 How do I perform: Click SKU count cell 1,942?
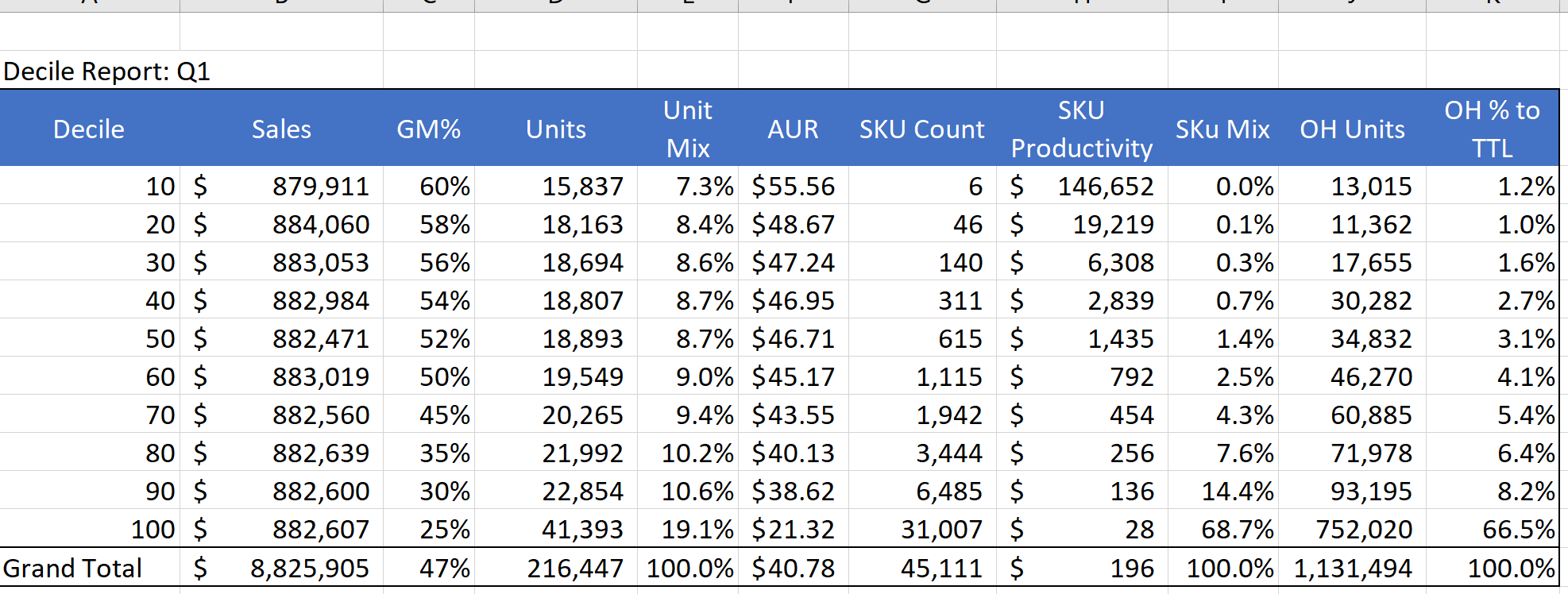tap(922, 415)
